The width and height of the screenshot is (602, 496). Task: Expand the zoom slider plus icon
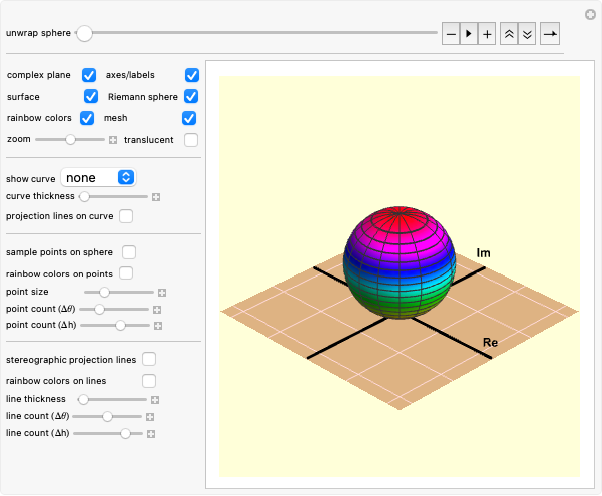tap(113, 140)
